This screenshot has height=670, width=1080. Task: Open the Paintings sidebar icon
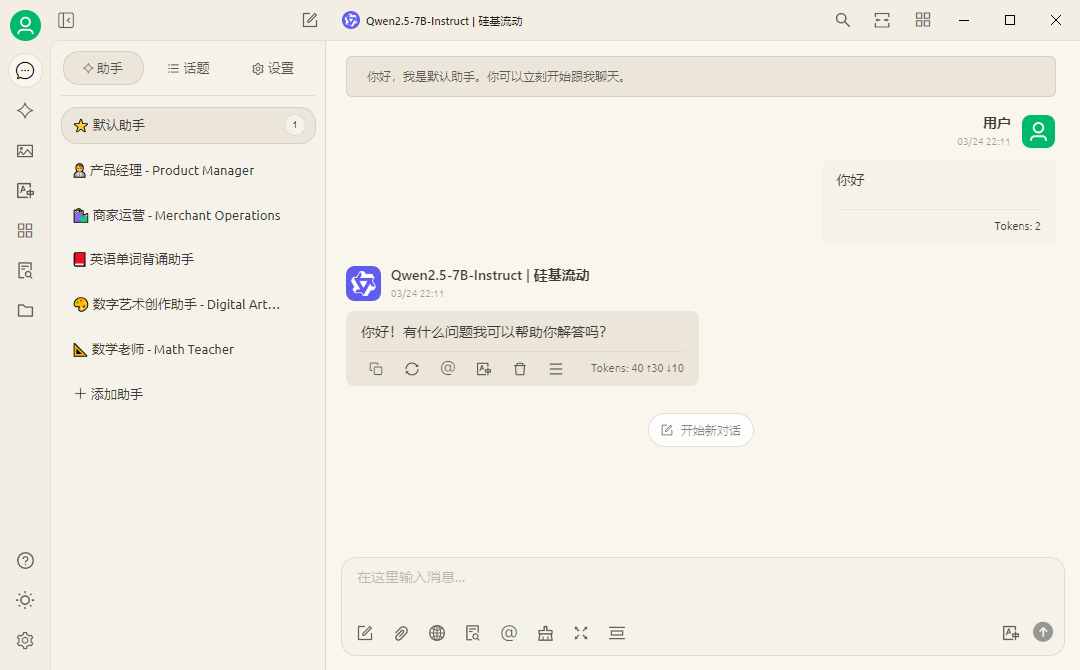click(x=25, y=150)
